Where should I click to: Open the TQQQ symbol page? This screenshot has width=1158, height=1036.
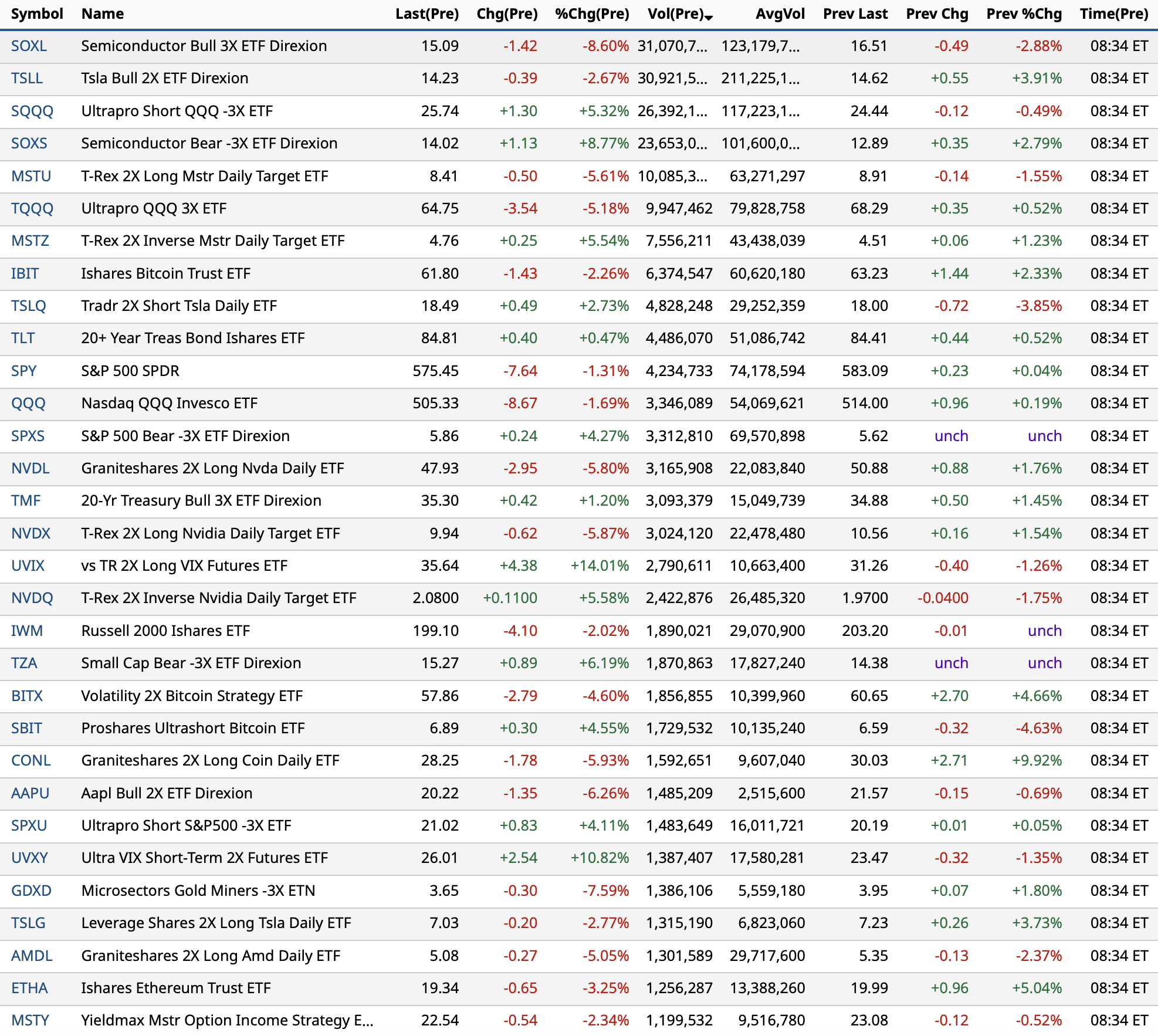32,208
